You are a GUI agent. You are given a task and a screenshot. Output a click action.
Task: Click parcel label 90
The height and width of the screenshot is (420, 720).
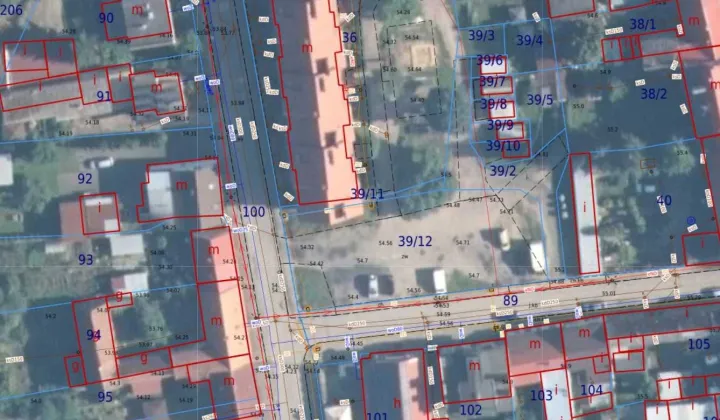pos(106,18)
